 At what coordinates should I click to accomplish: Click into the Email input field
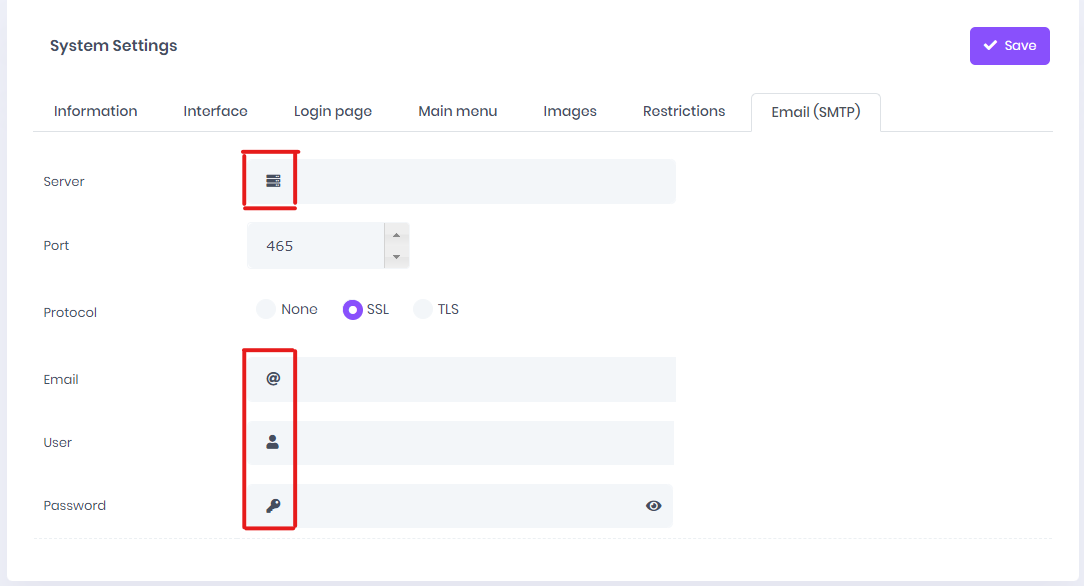pyautogui.click(x=486, y=379)
